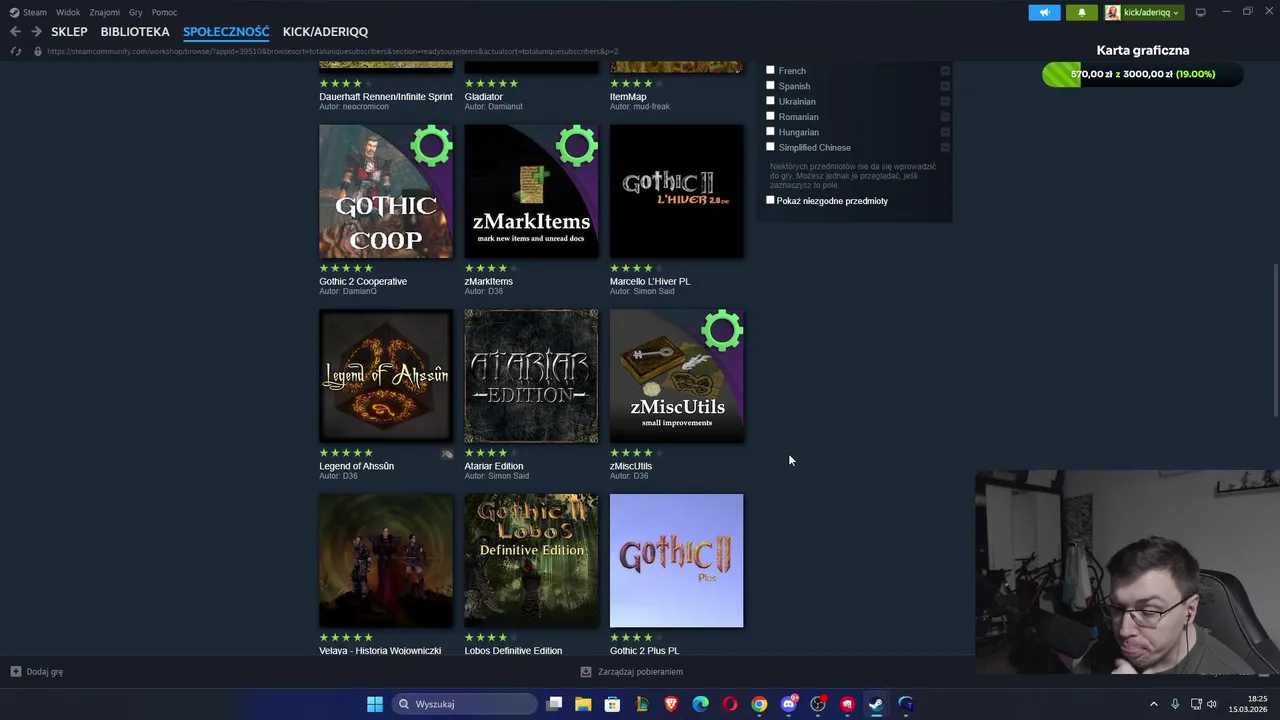Check the Spanish language filter
1280x720 pixels.
(x=770, y=85)
